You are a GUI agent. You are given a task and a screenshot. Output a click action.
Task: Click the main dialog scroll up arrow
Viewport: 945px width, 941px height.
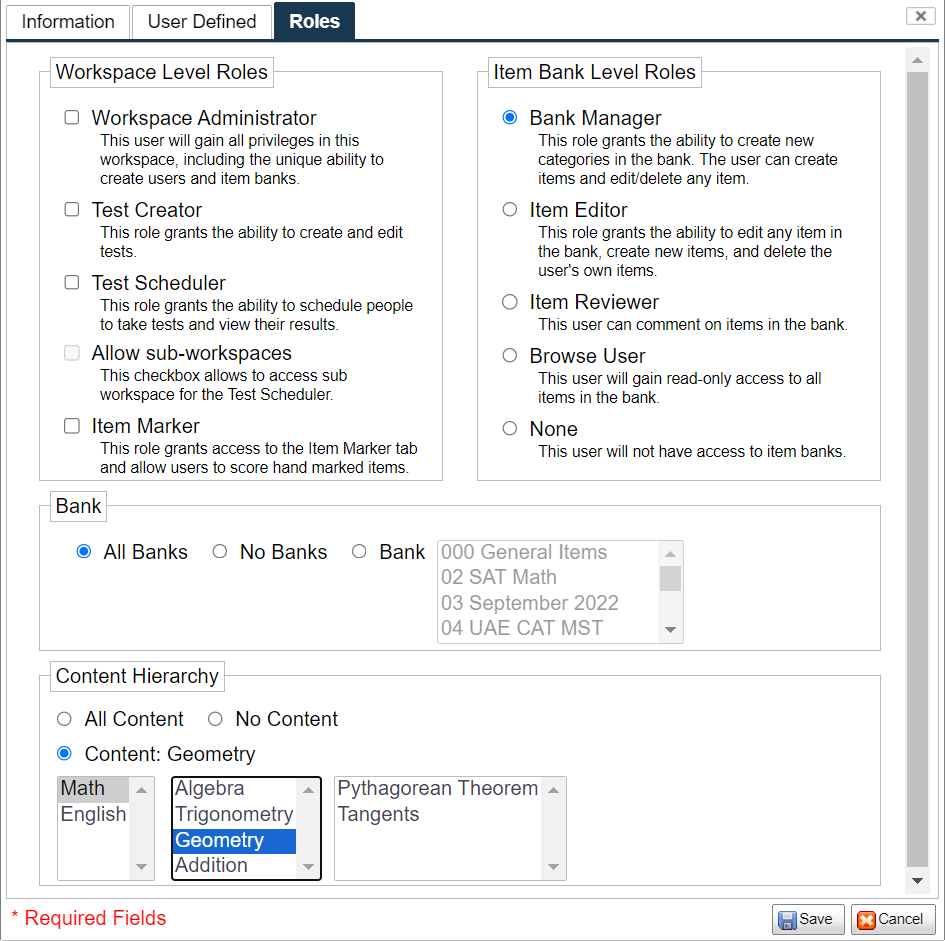tap(917, 60)
